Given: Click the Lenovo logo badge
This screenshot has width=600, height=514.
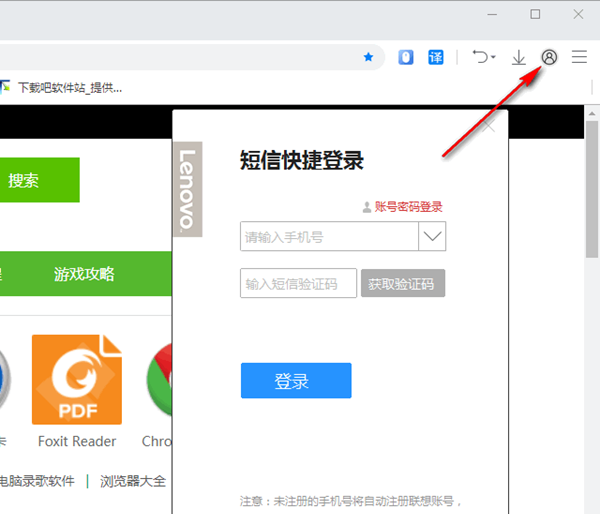Looking at the screenshot, I should tap(188, 189).
